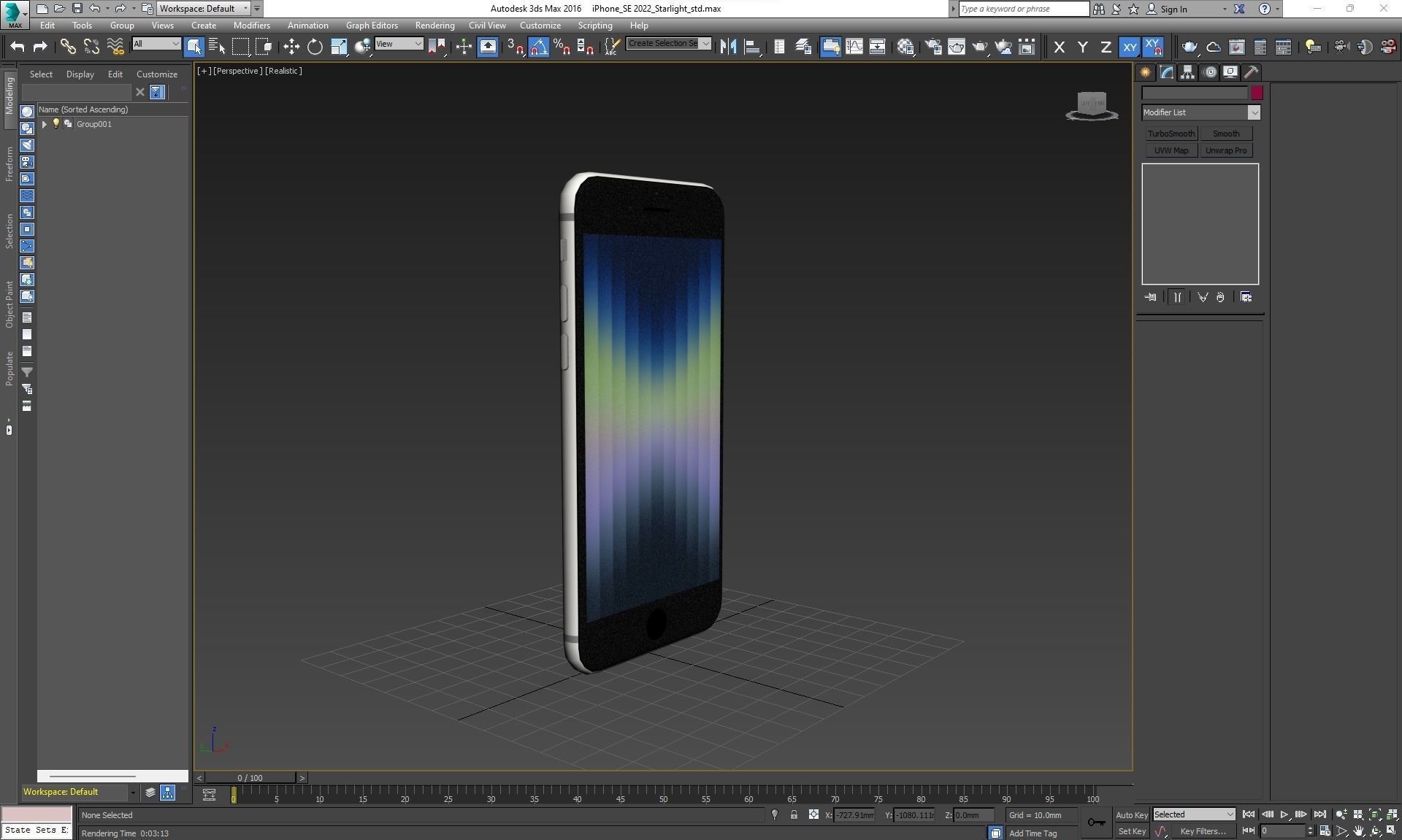Click Bind to Space Warp icon
The image size is (1402, 840).
(x=115, y=47)
